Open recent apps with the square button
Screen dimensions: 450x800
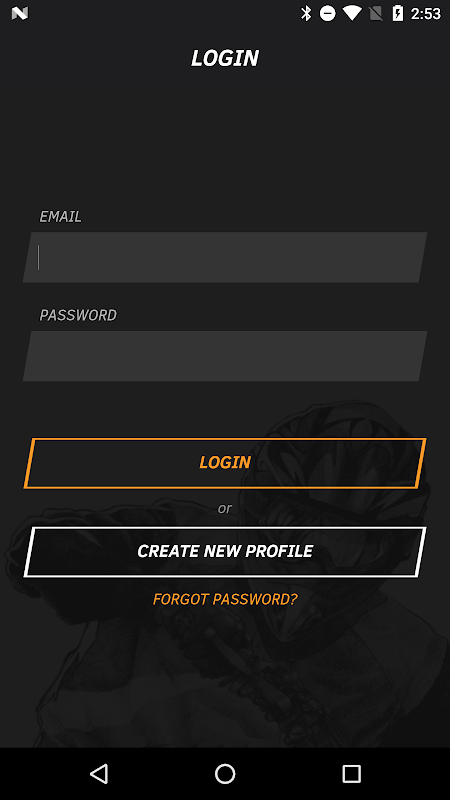[x=351, y=773]
